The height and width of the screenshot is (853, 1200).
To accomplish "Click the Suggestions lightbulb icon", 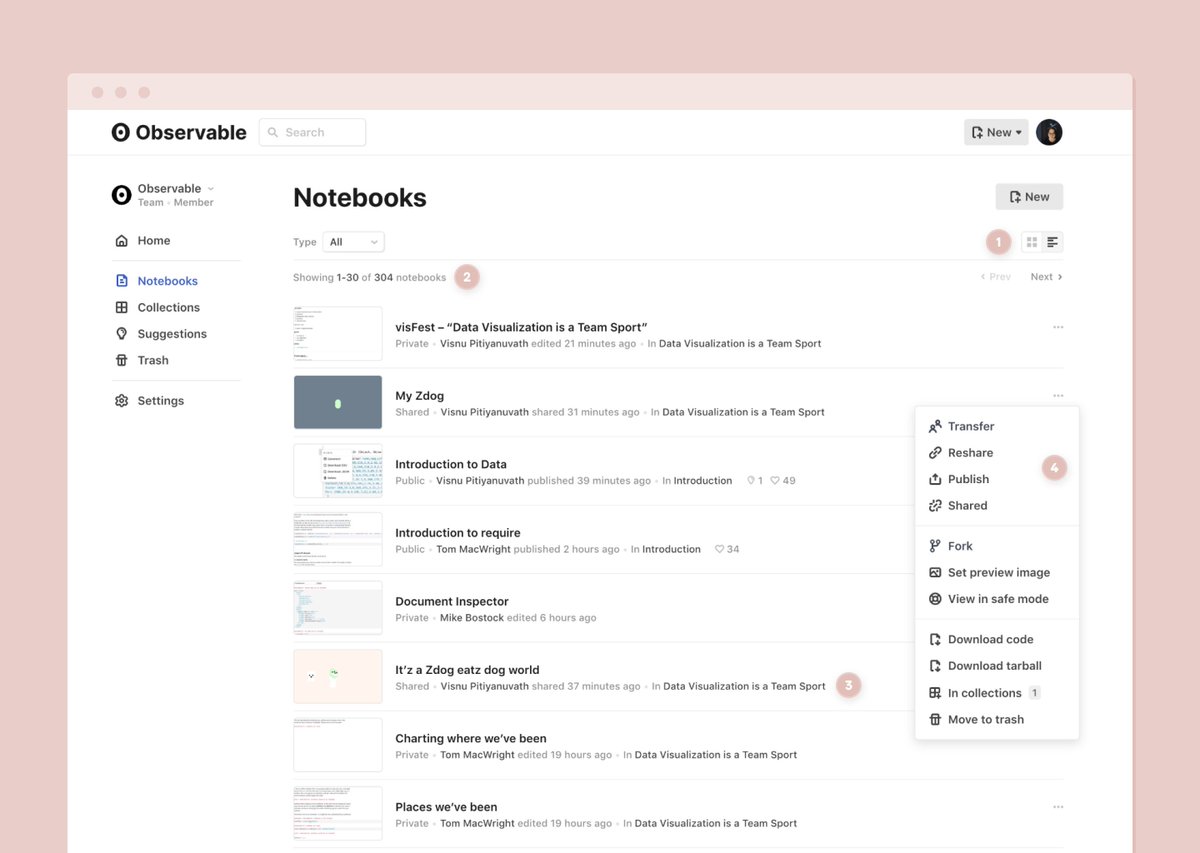I will pyautogui.click(x=122, y=334).
